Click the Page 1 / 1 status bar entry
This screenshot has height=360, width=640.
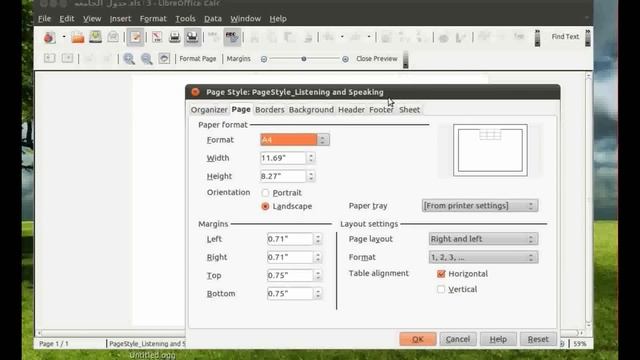pyautogui.click(x=54, y=344)
